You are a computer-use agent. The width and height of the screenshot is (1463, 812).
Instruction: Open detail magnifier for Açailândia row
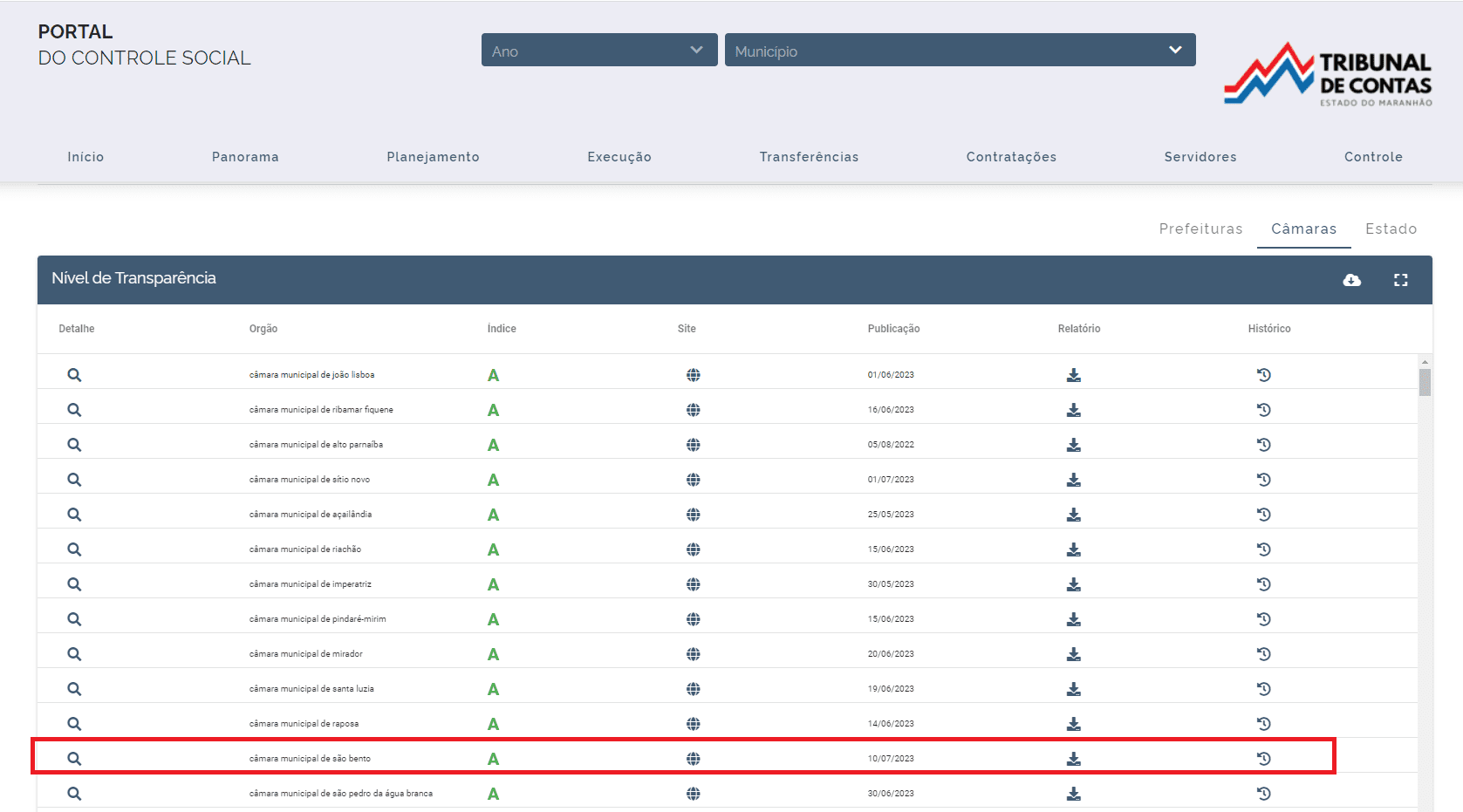74,515
